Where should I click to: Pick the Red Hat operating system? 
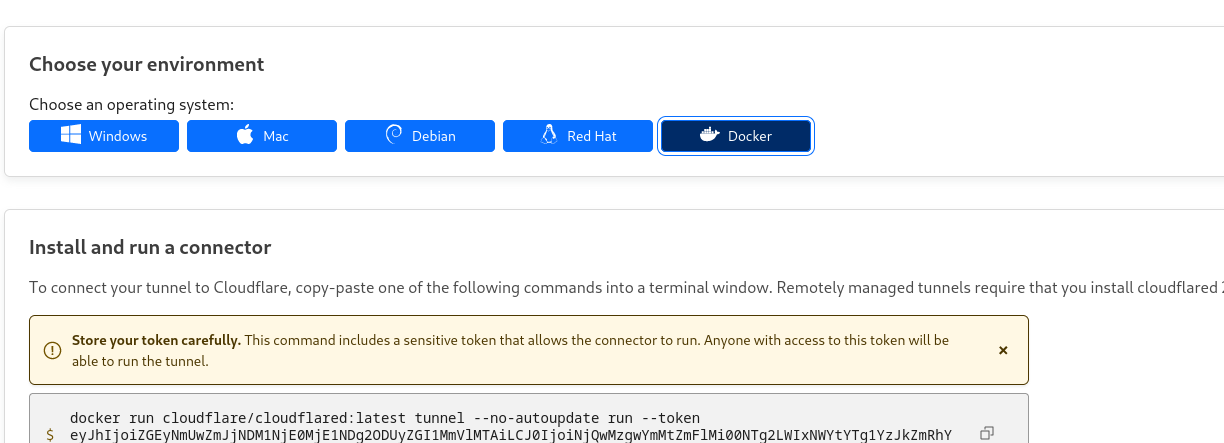point(578,136)
